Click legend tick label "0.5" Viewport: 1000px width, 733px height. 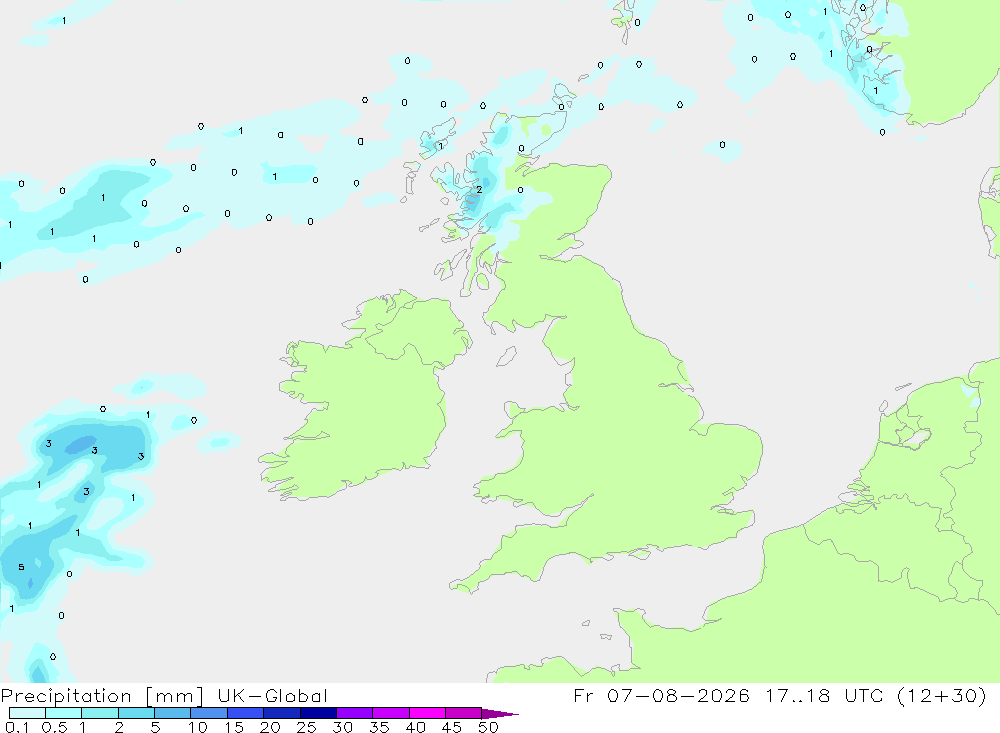tap(54, 727)
